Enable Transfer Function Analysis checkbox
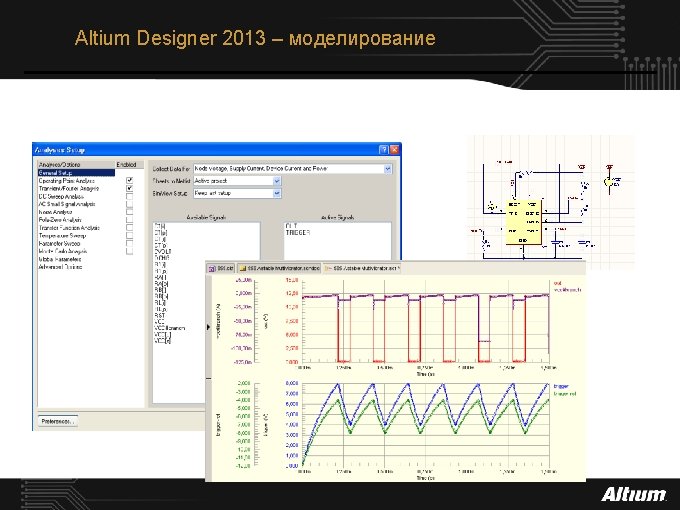Screen dimensions: 680x510 129,228
